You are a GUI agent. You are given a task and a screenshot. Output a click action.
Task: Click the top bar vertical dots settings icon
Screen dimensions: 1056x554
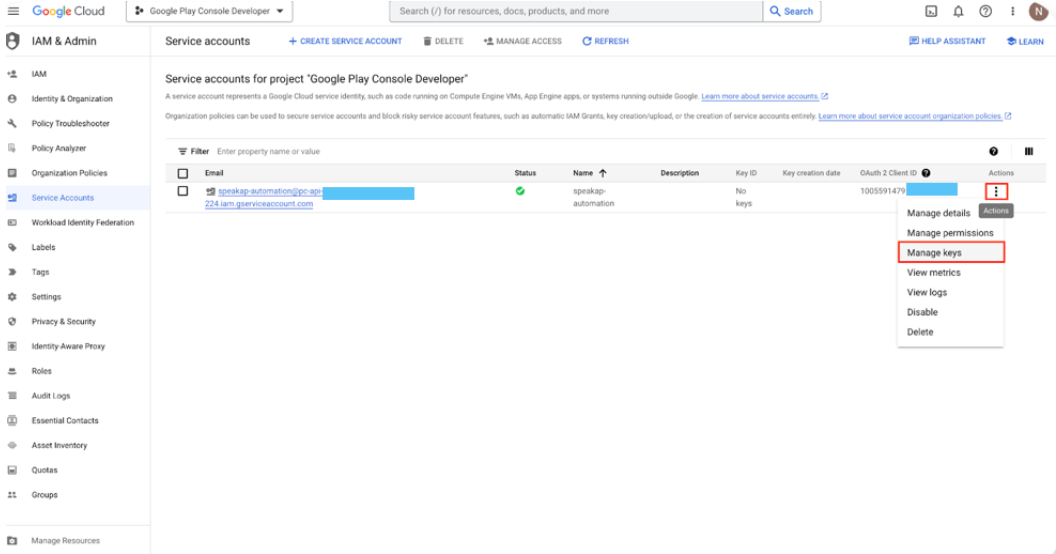click(1012, 11)
